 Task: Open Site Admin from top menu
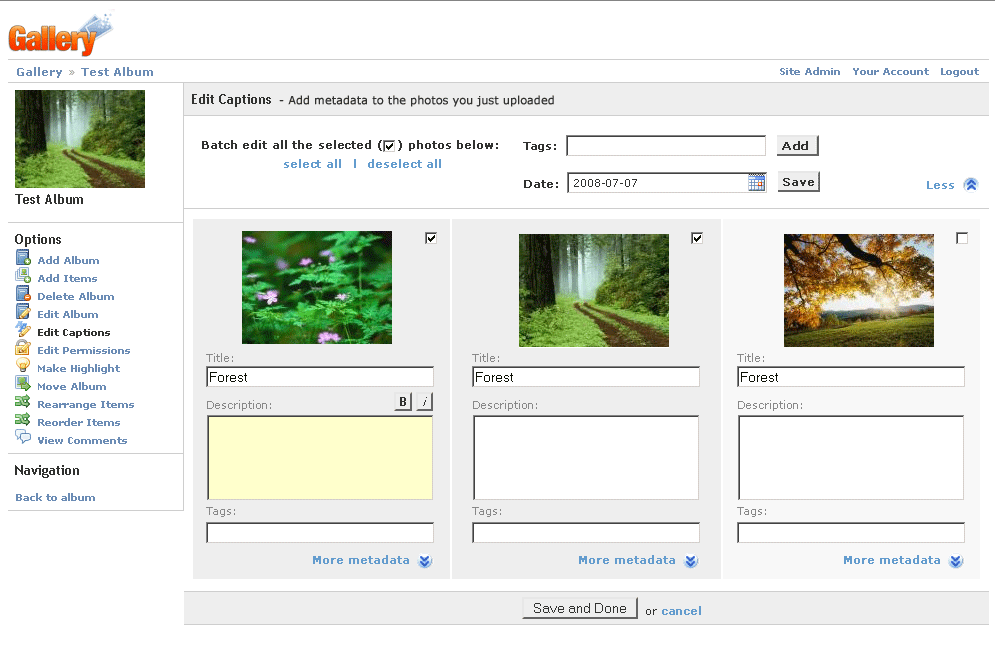pyautogui.click(x=809, y=72)
